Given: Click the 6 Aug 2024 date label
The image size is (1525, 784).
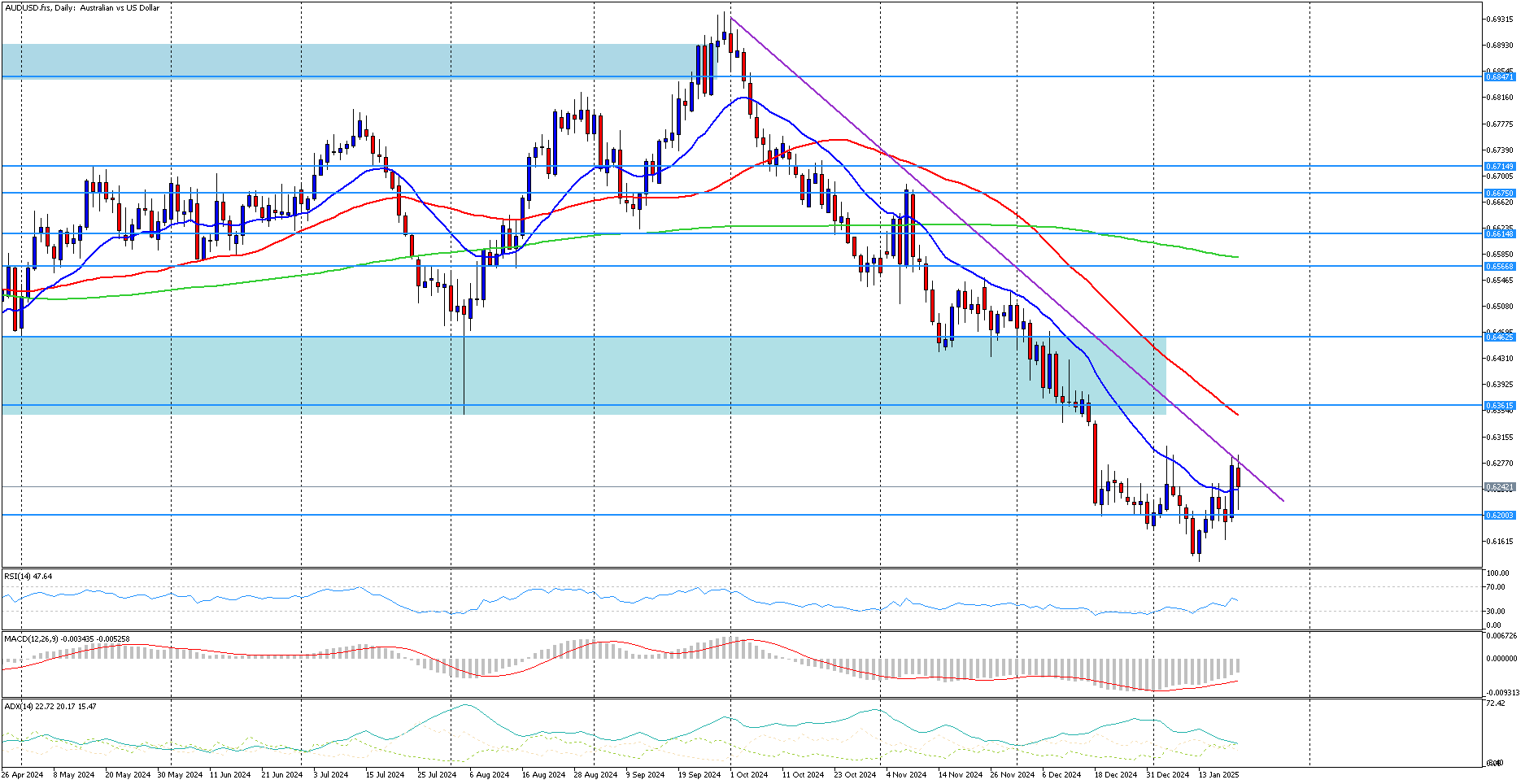Looking at the screenshot, I should pos(490,774).
